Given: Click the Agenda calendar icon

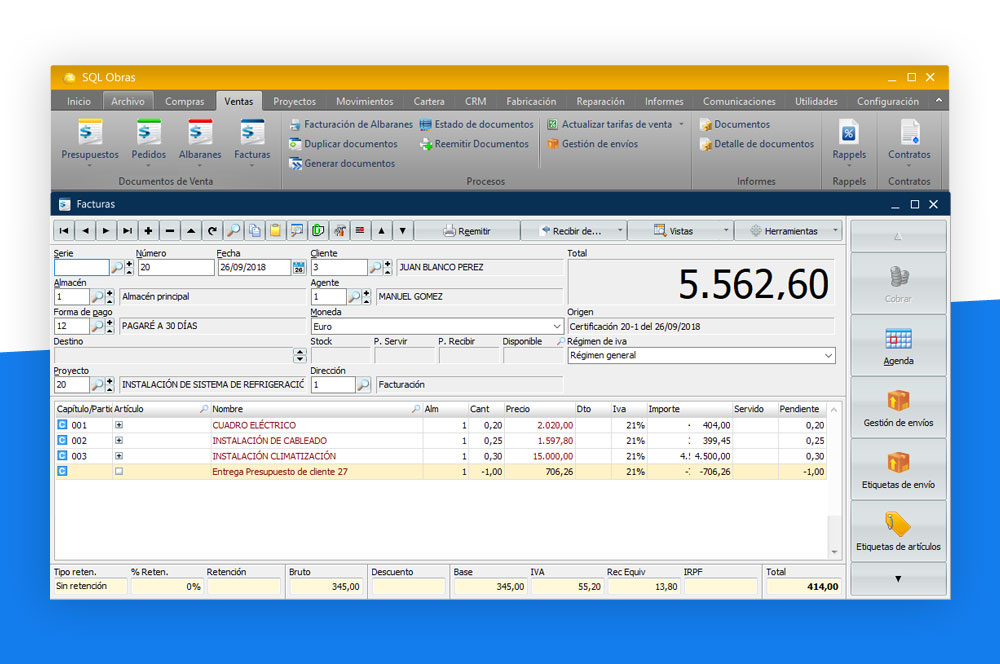Looking at the screenshot, I should 898,339.
